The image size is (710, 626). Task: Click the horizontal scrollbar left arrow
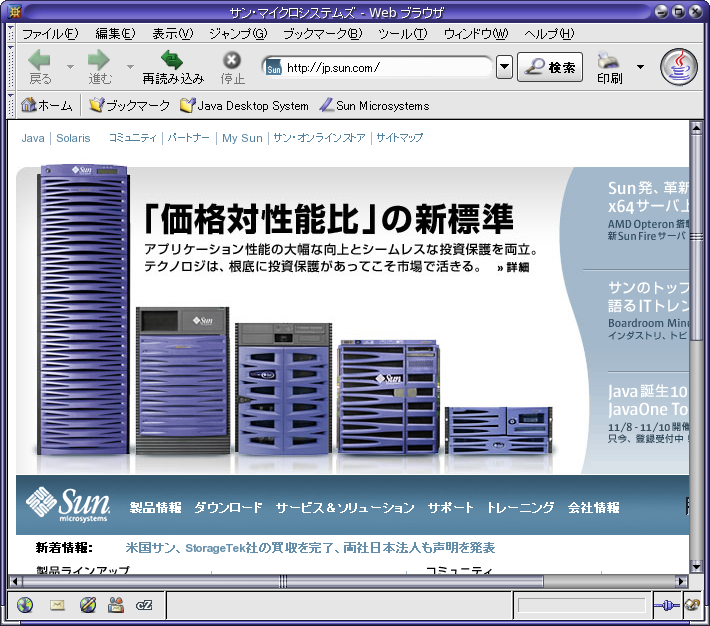pos(15,581)
